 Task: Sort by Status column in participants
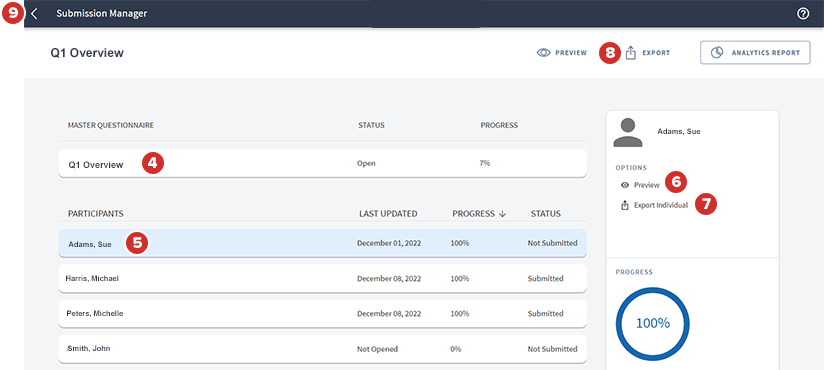(545, 214)
